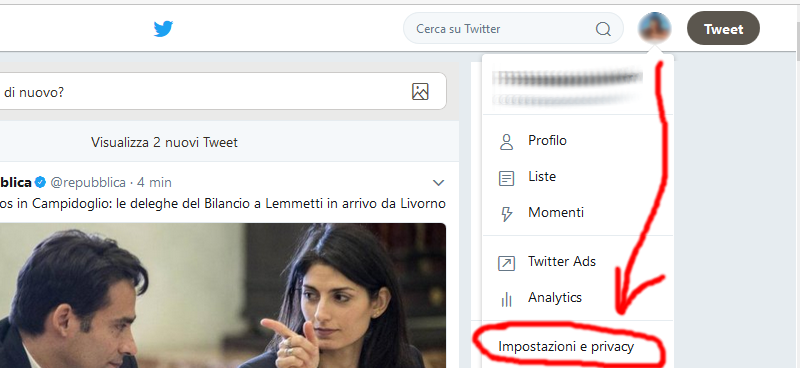Expand the tweet options chevron
The width and height of the screenshot is (800, 368).
(x=438, y=183)
